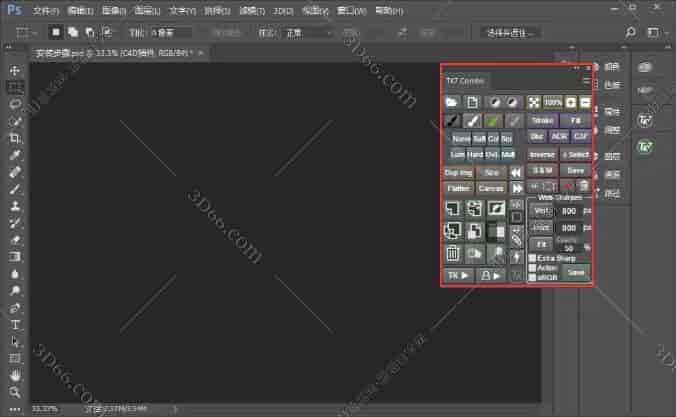Select the Eyedropper tool

(15, 154)
